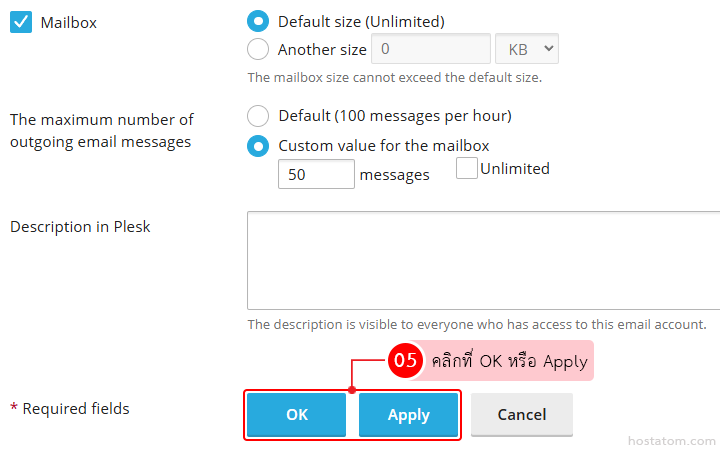Click the Mailbox label text
This screenshot has width=720, height=449.
click(x=68, y=22)
